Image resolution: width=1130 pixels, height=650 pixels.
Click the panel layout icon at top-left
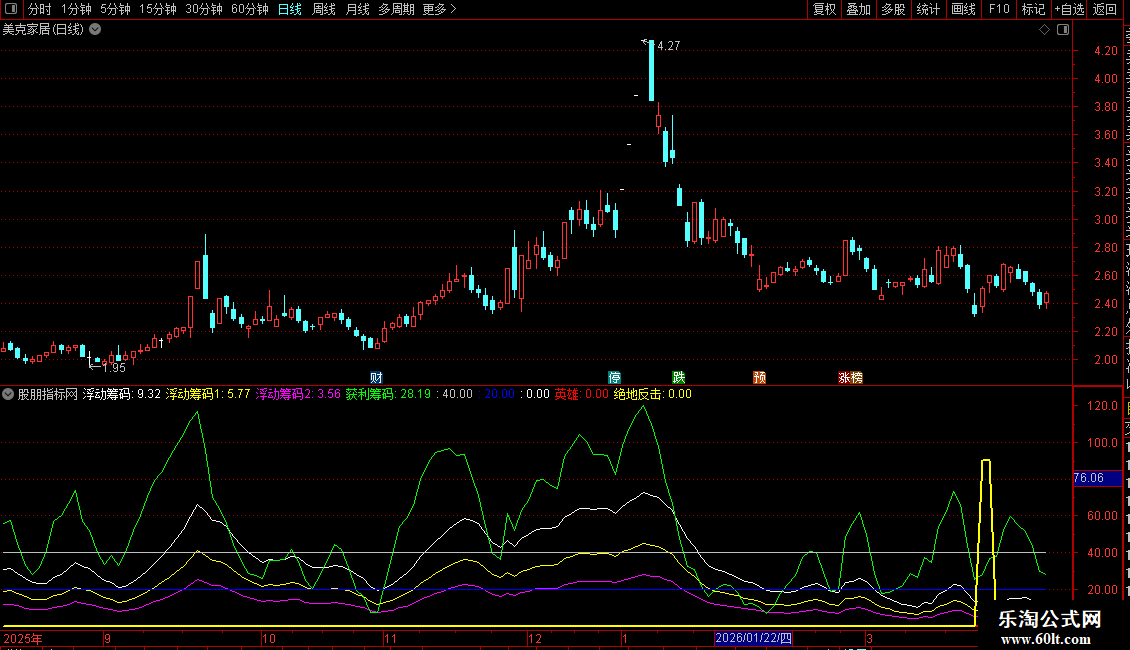coord(9,9)
